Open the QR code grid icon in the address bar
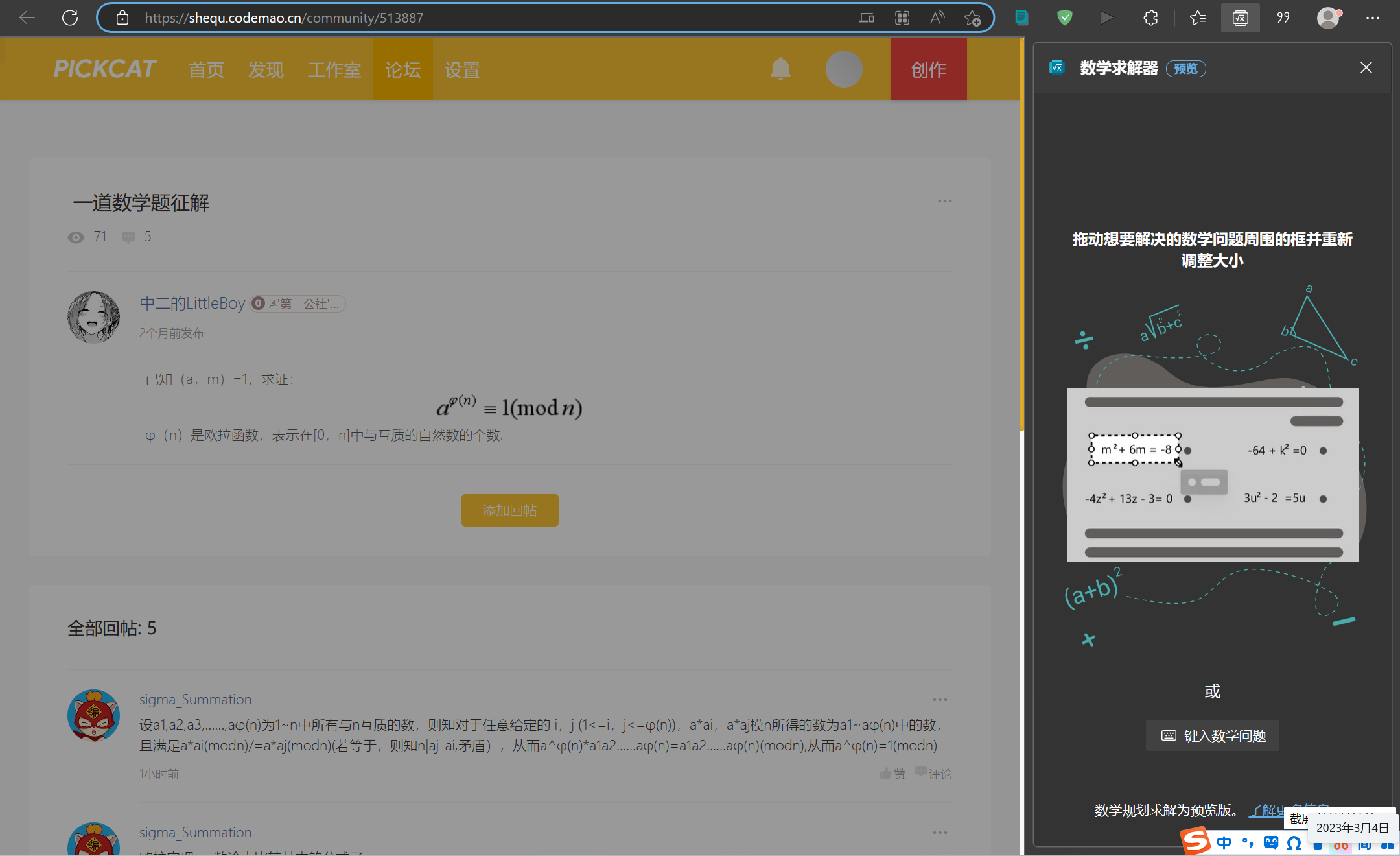This screenshot has height=856, width=1400. 902,18
